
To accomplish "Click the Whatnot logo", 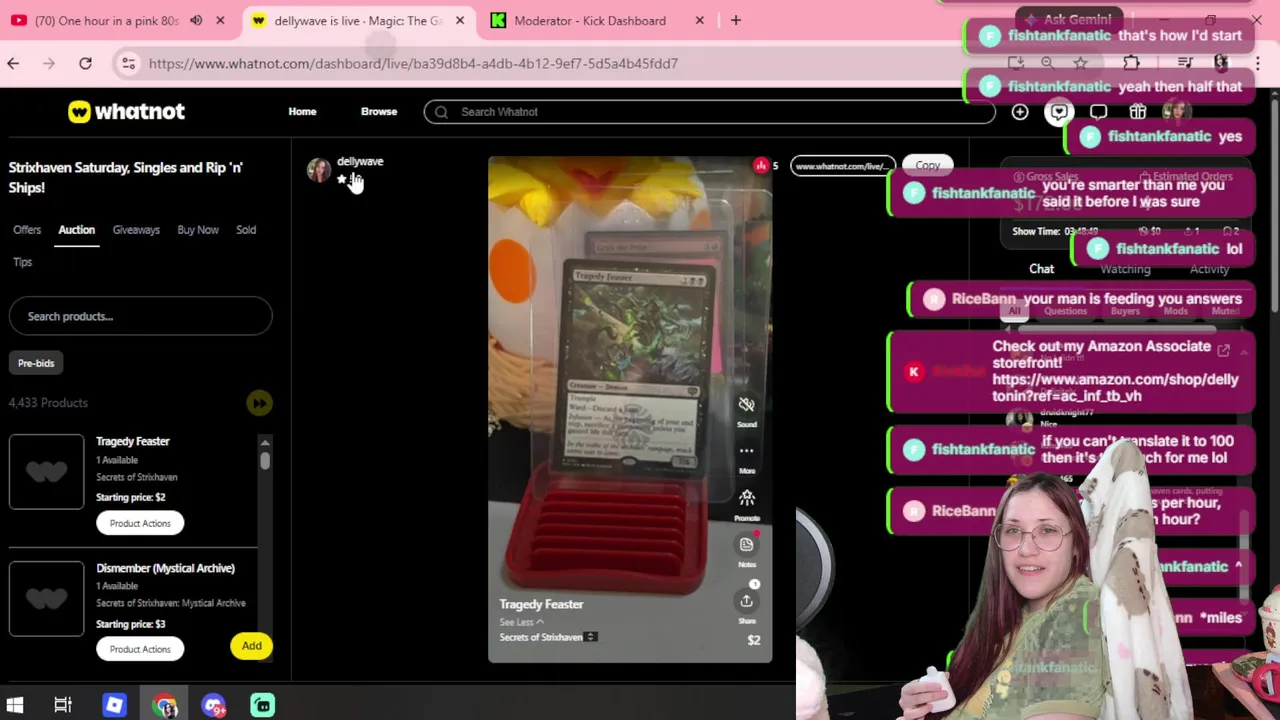I will [126, 112].
